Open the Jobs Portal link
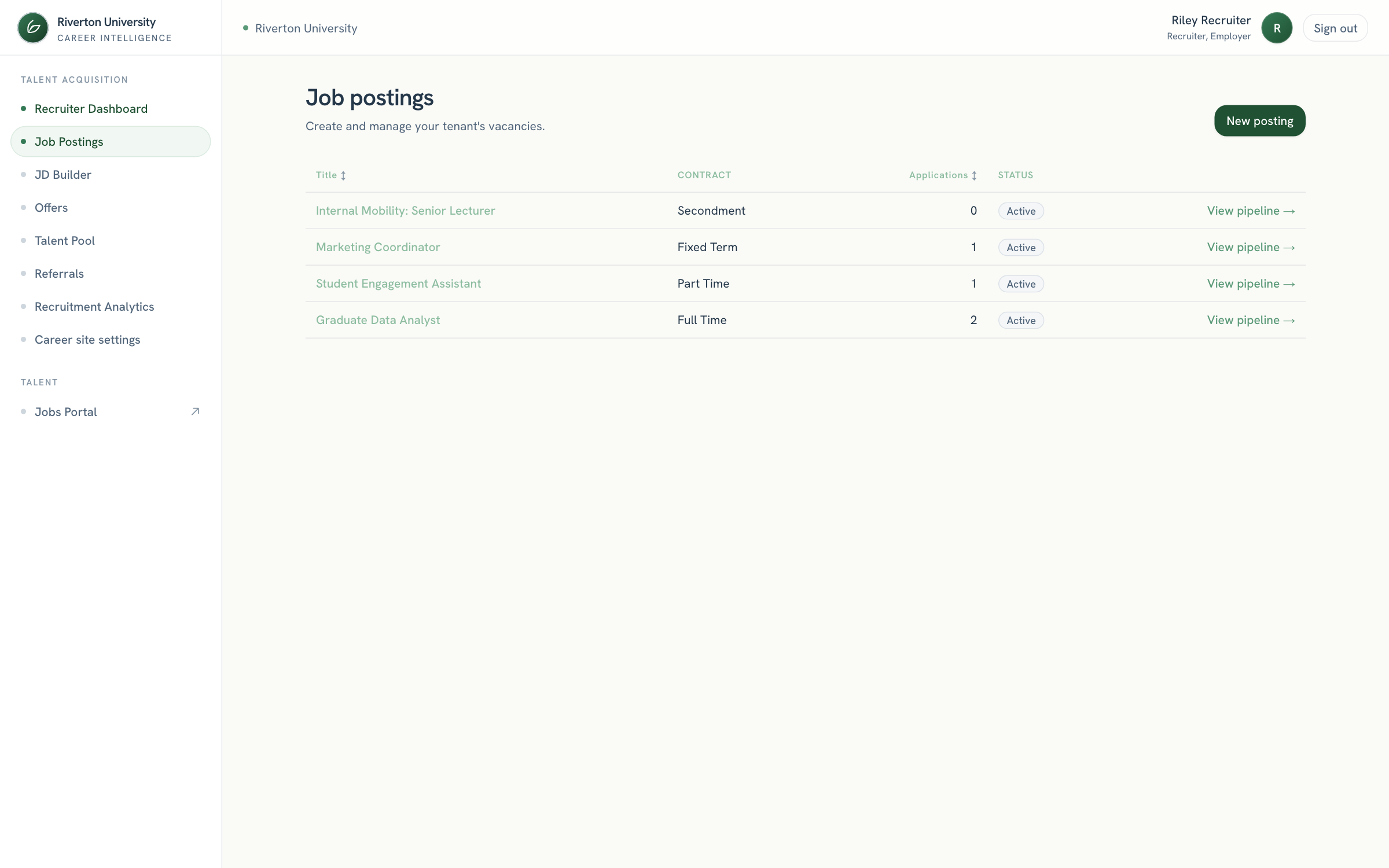Viewport: 1389px width, 868px height. (x=111, y=412)
